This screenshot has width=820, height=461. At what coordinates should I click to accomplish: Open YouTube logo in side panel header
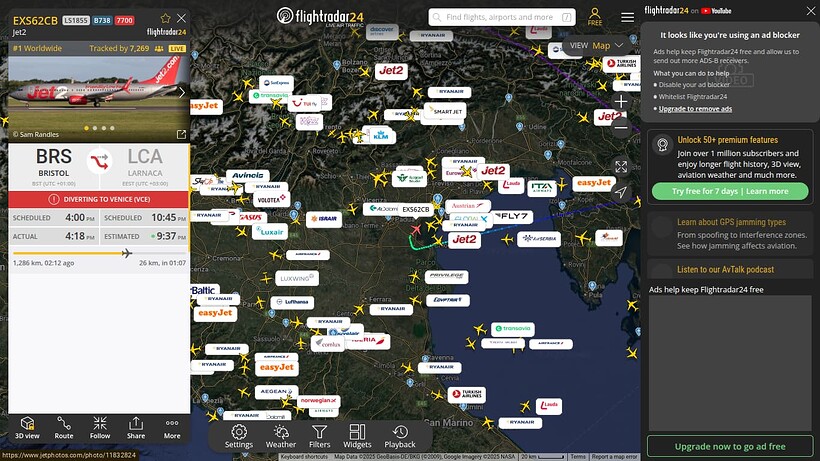point(716,10)
